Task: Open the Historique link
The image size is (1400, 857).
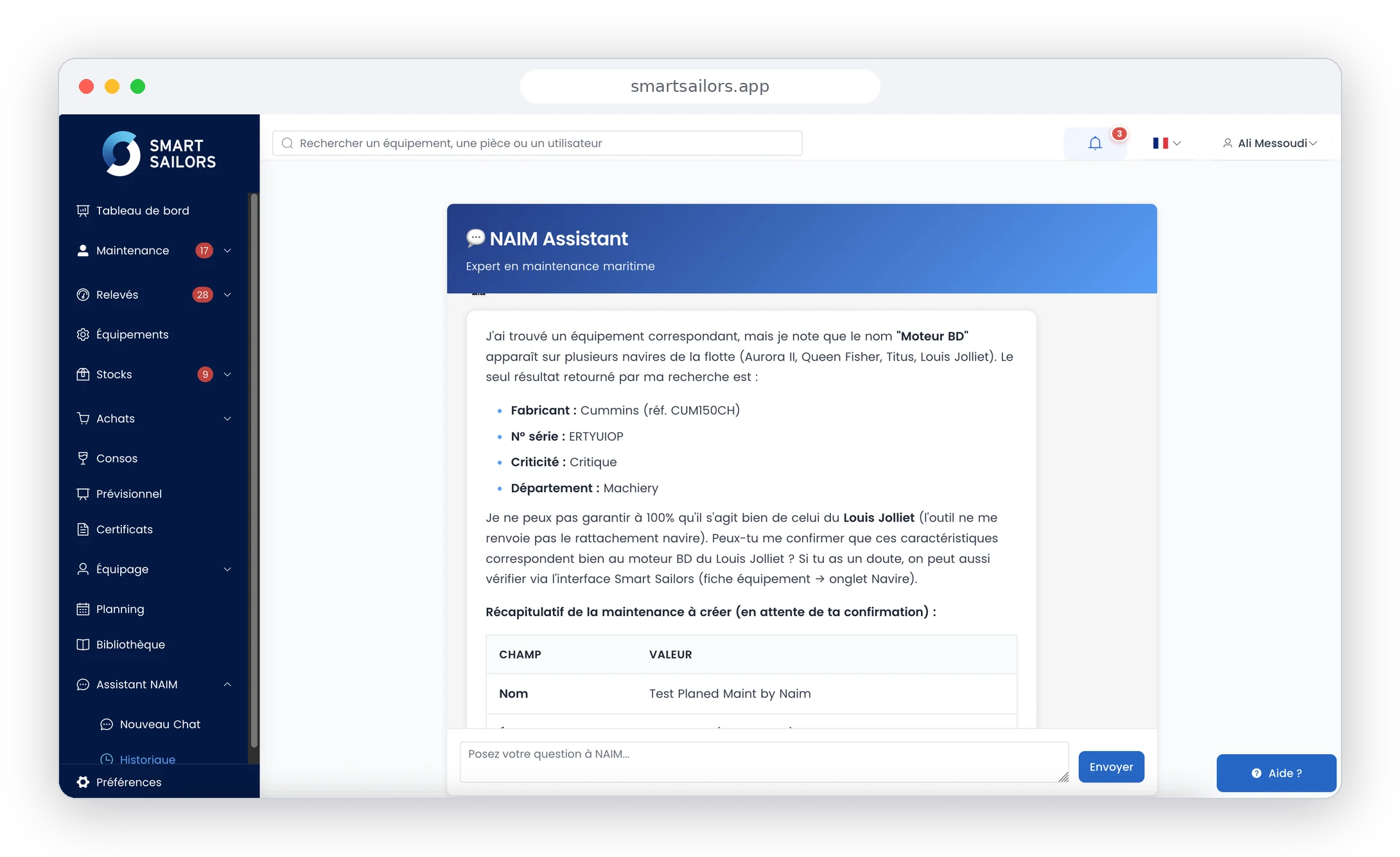Action: click(x=147, y=759)
